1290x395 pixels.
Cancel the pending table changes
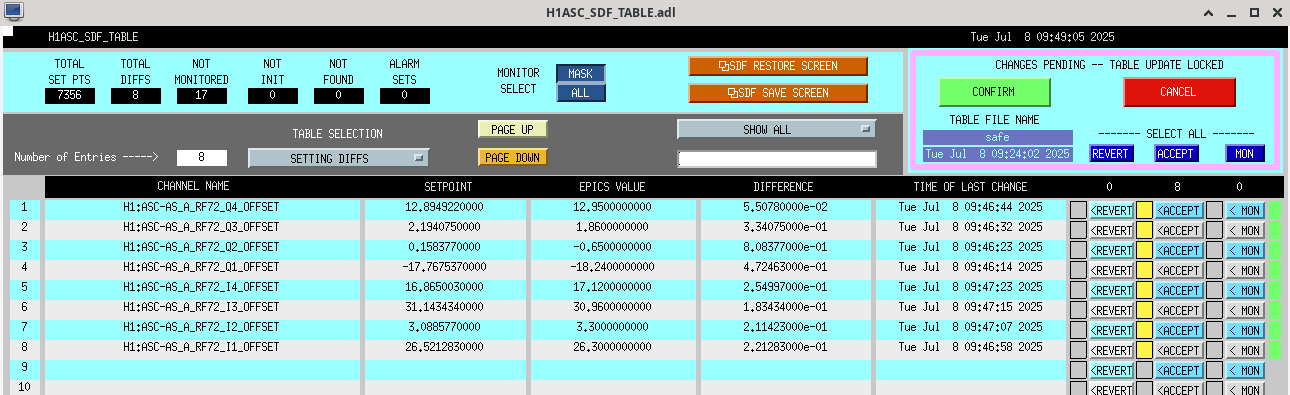pyautogui.click(x=1180, y=92)
